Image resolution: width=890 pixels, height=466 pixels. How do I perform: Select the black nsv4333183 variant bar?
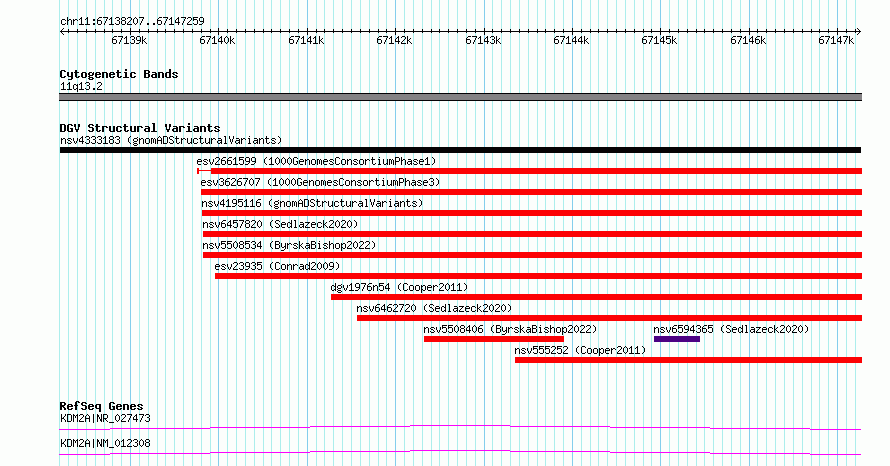pos(460,150)
